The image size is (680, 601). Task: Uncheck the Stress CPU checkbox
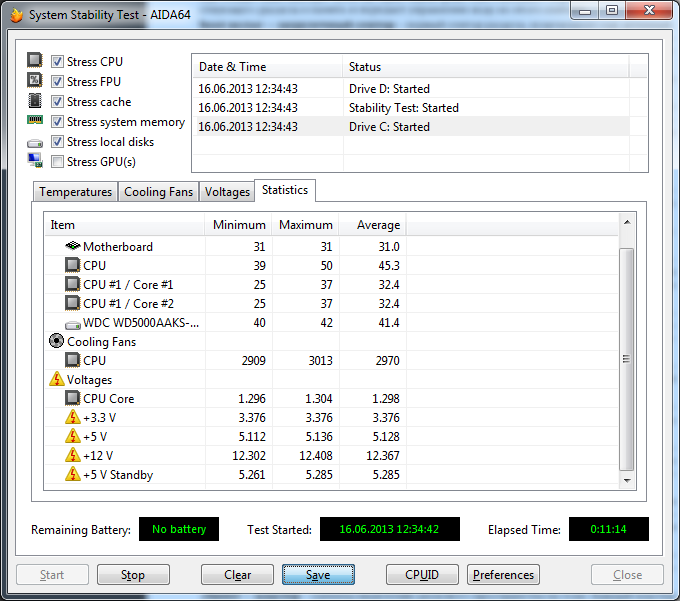point(57,62)
